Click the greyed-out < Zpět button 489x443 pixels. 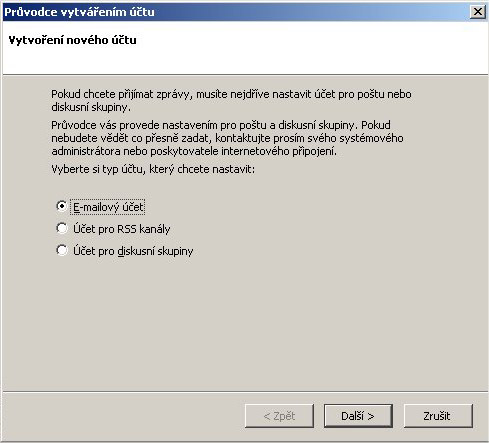pyautogui.click(x=279, y=416)
